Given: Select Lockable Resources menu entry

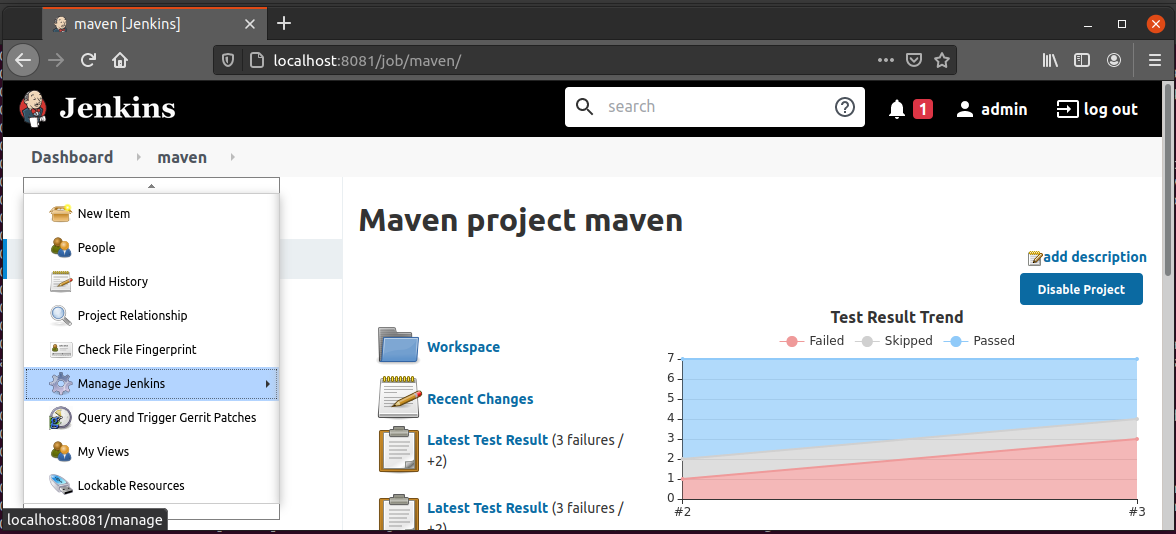Looking at the screenshot, I should [152, 485].
